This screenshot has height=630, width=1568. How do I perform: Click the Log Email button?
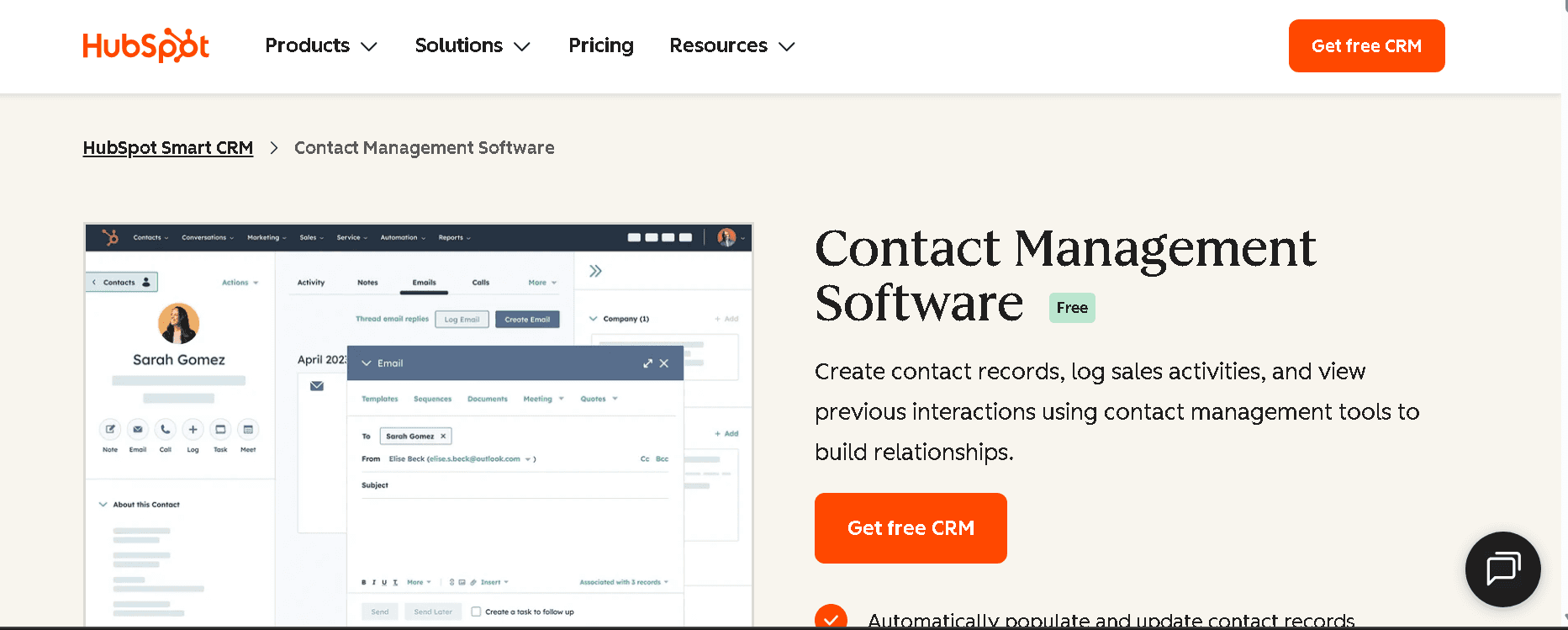[462, 320]
